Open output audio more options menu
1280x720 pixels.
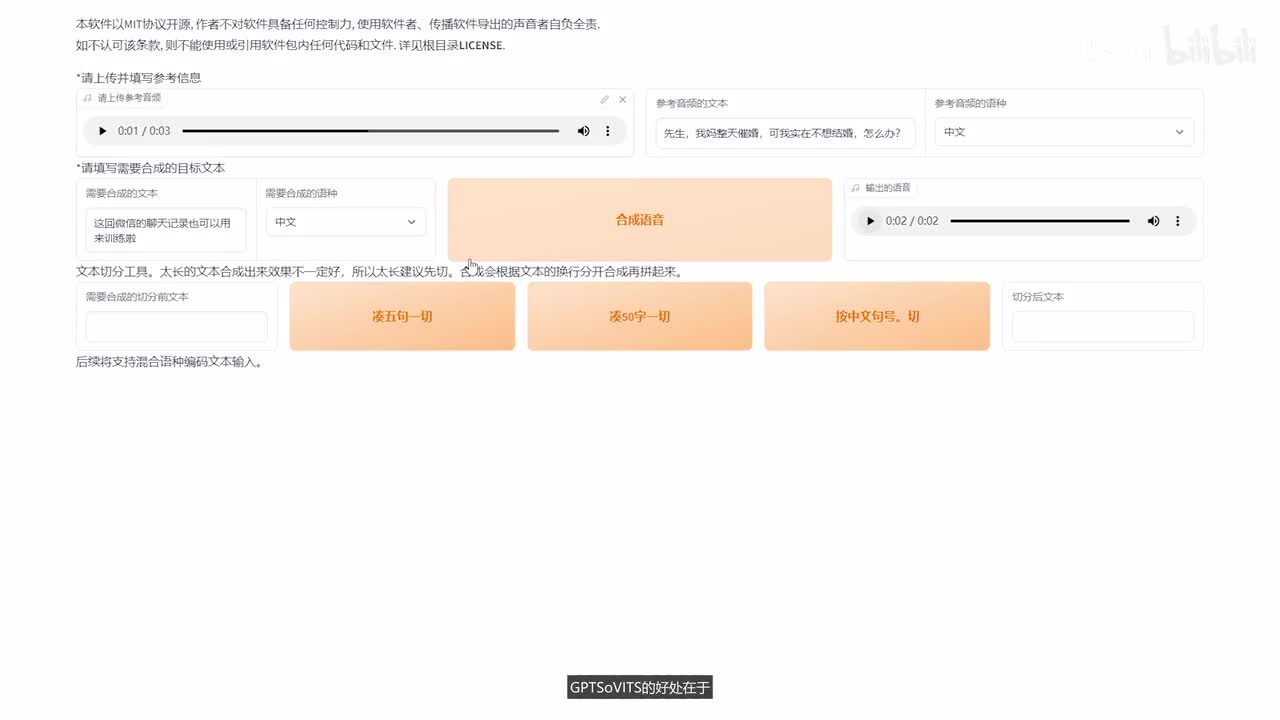tap(1177, 221)
